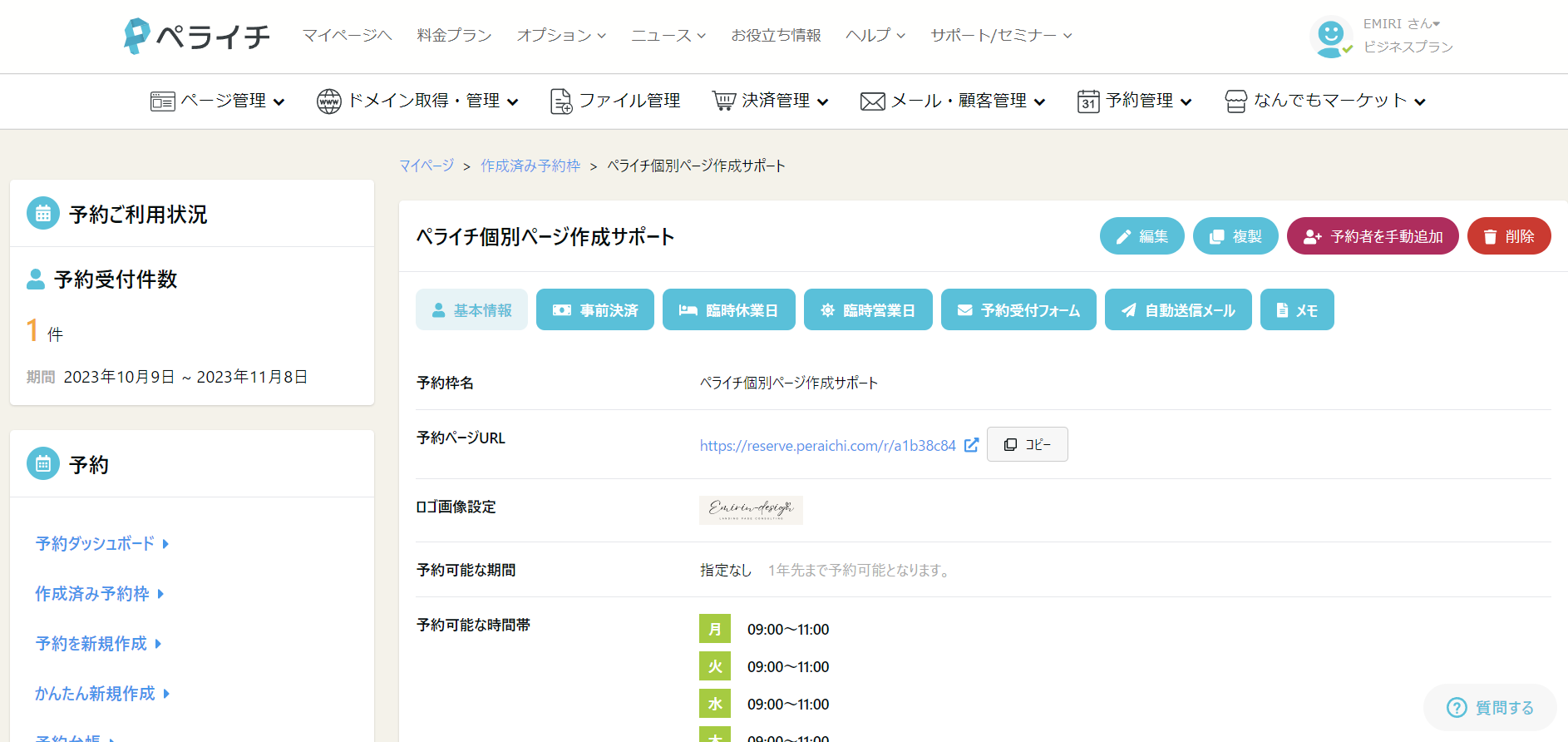Click the shopping cart payment icon
The image size is (1568, 742).
click(x=723, y=101)
